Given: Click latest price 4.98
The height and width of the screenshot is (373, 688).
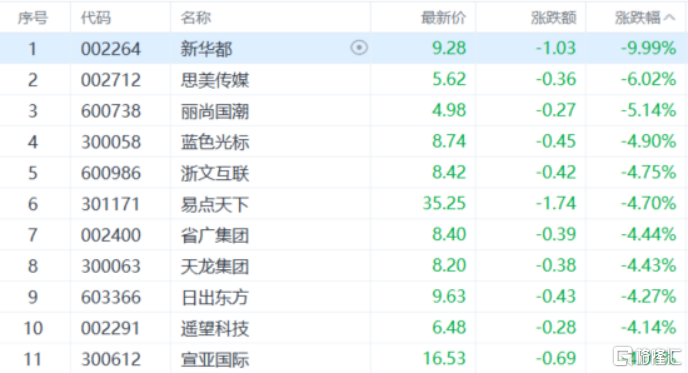Looking at the screenshot, I should (449, 110).
